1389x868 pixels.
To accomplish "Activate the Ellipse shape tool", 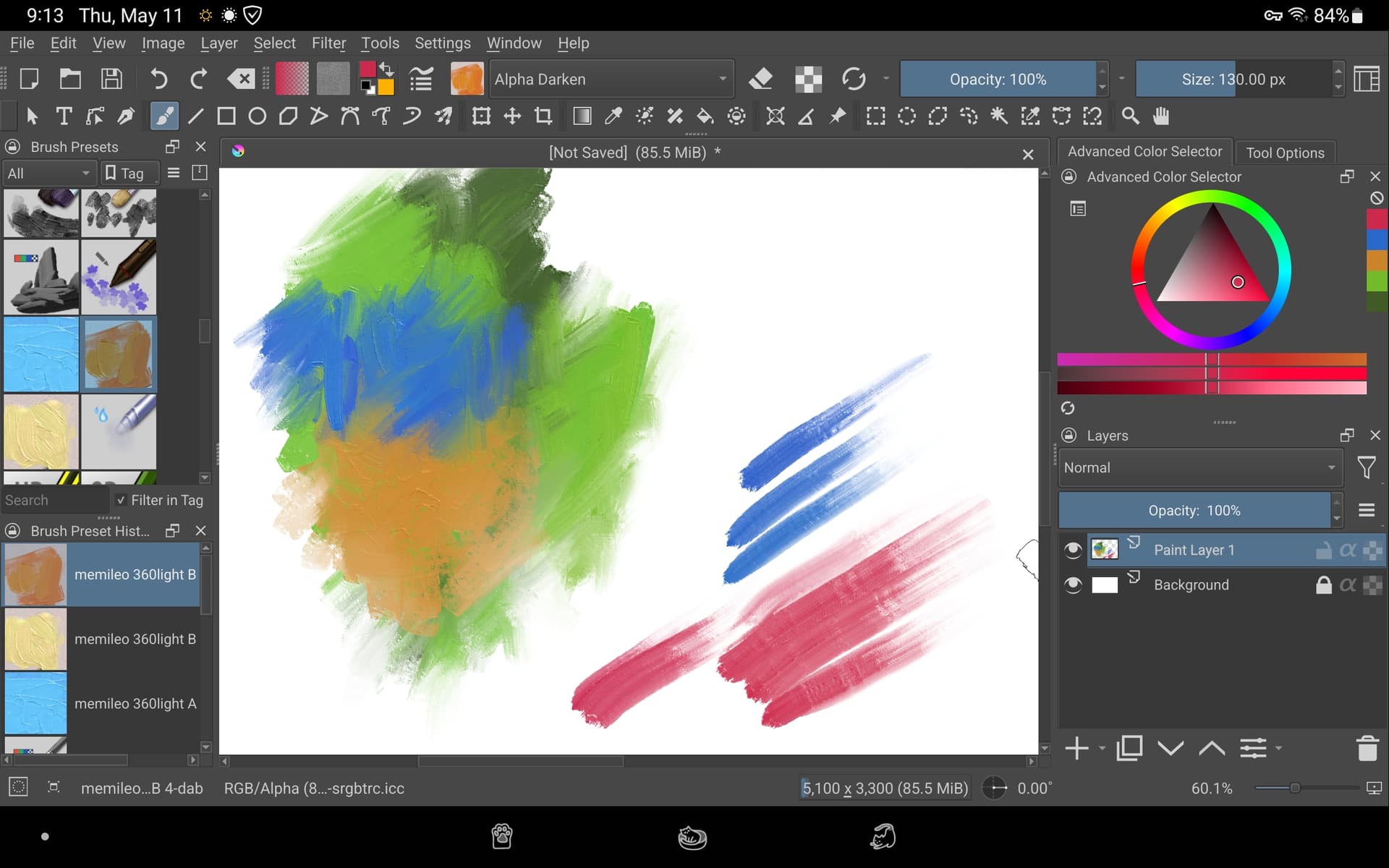I will pos(257,116).
